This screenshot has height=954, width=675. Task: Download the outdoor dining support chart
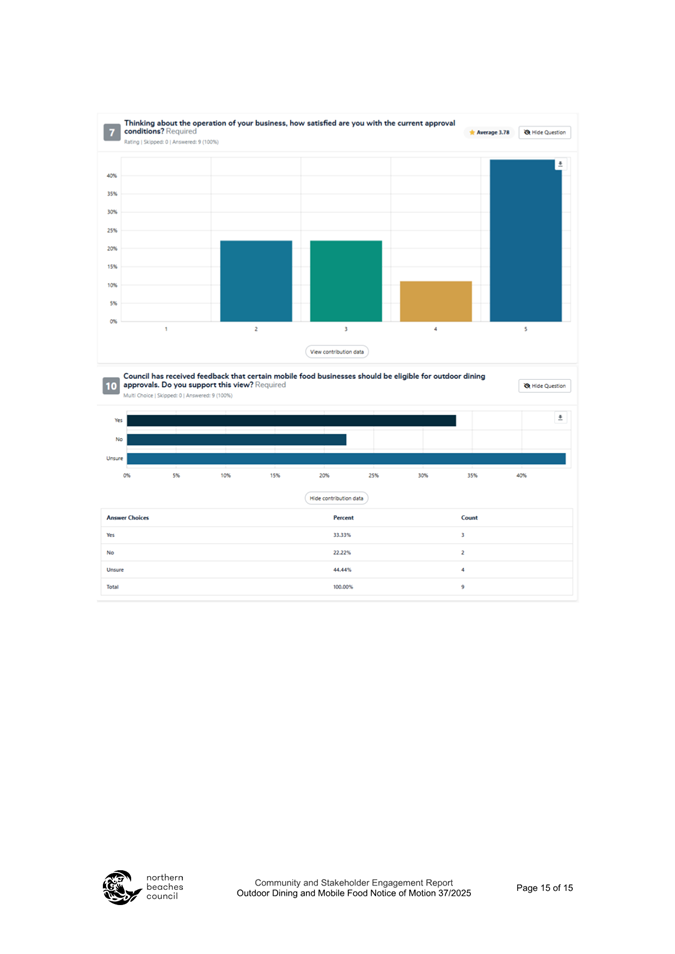[560, 417]
